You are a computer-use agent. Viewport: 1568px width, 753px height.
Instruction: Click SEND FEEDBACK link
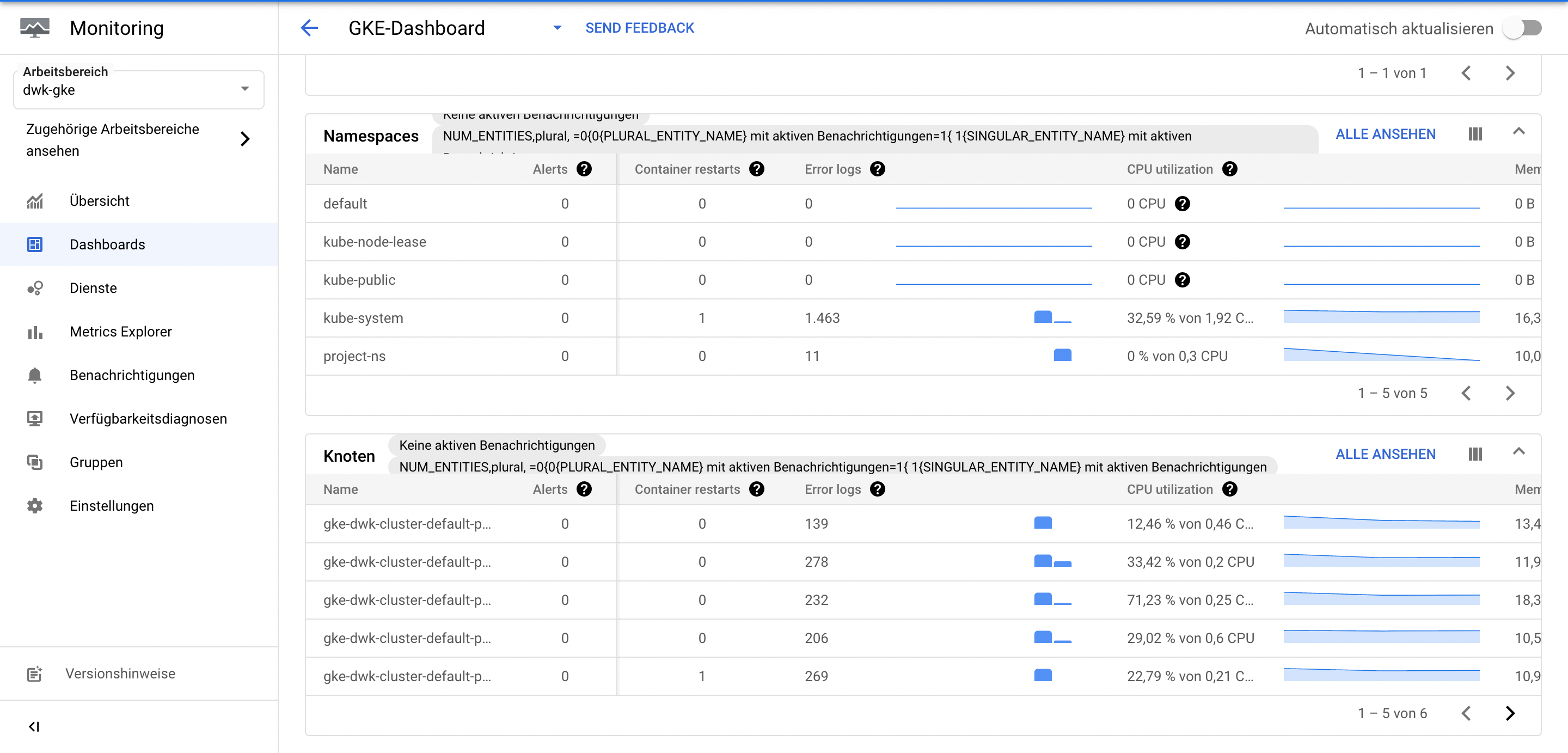click(639, 28)
